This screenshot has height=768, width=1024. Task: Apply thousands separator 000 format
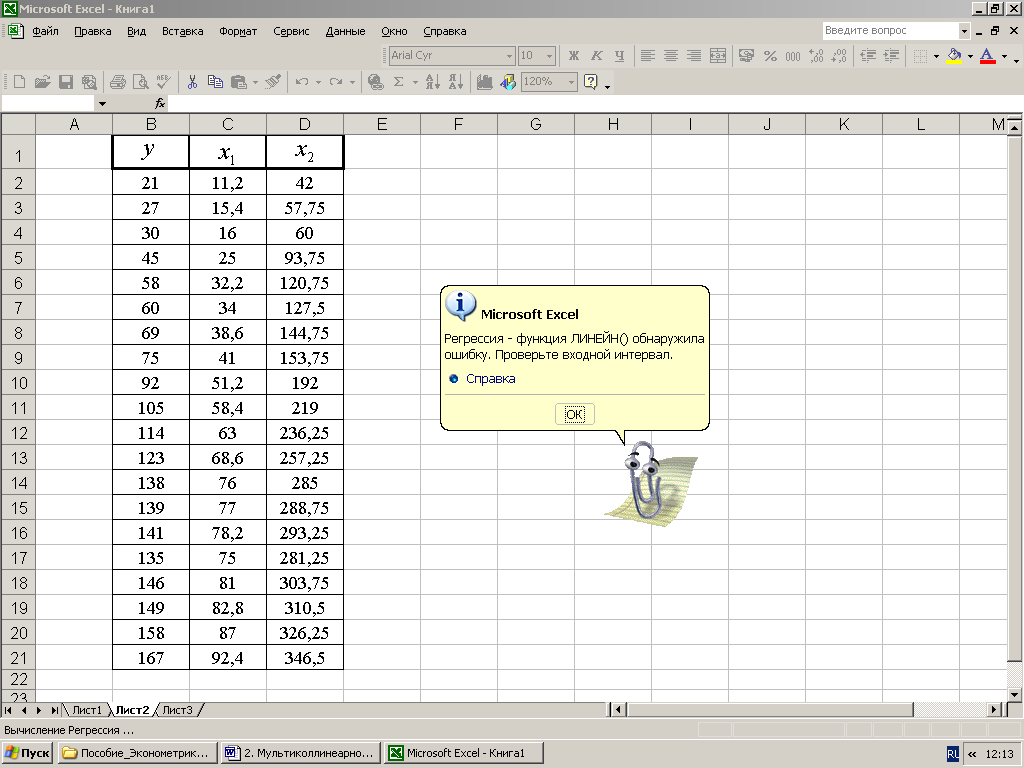click(x=793, y=56)
